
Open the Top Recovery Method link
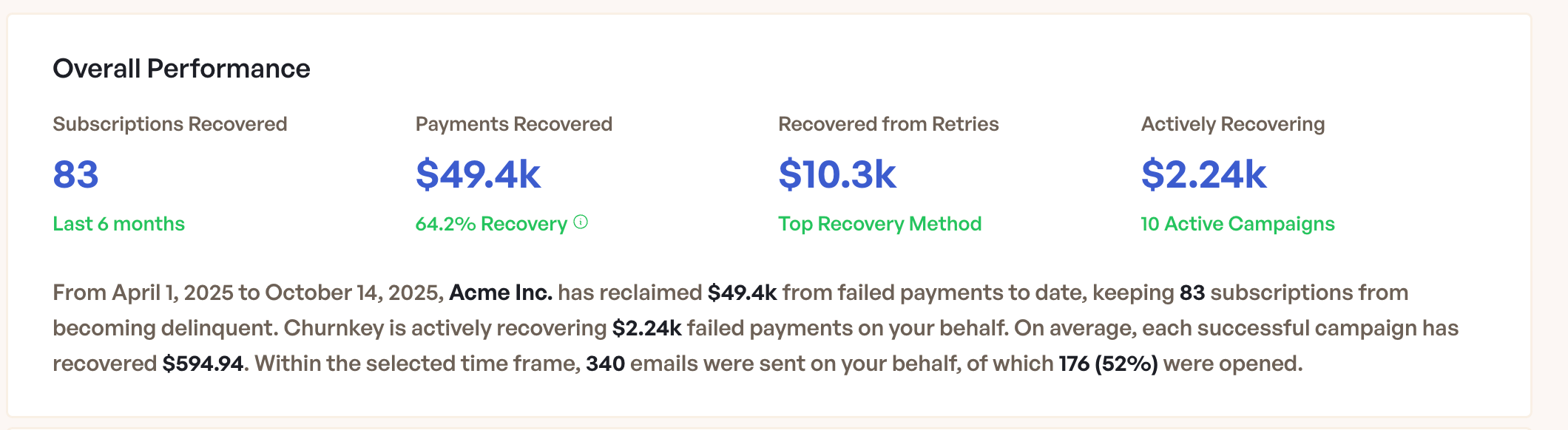[x=879, y=224]
